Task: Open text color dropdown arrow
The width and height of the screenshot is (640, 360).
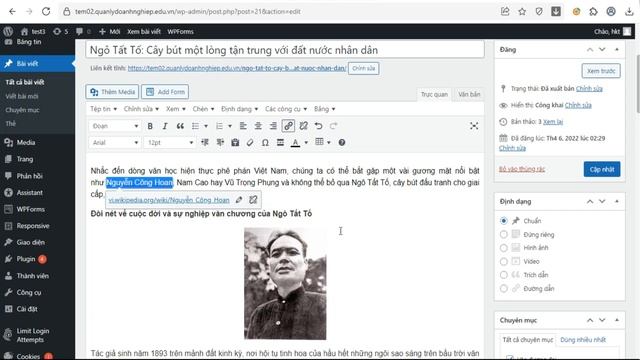Action: 306,142
